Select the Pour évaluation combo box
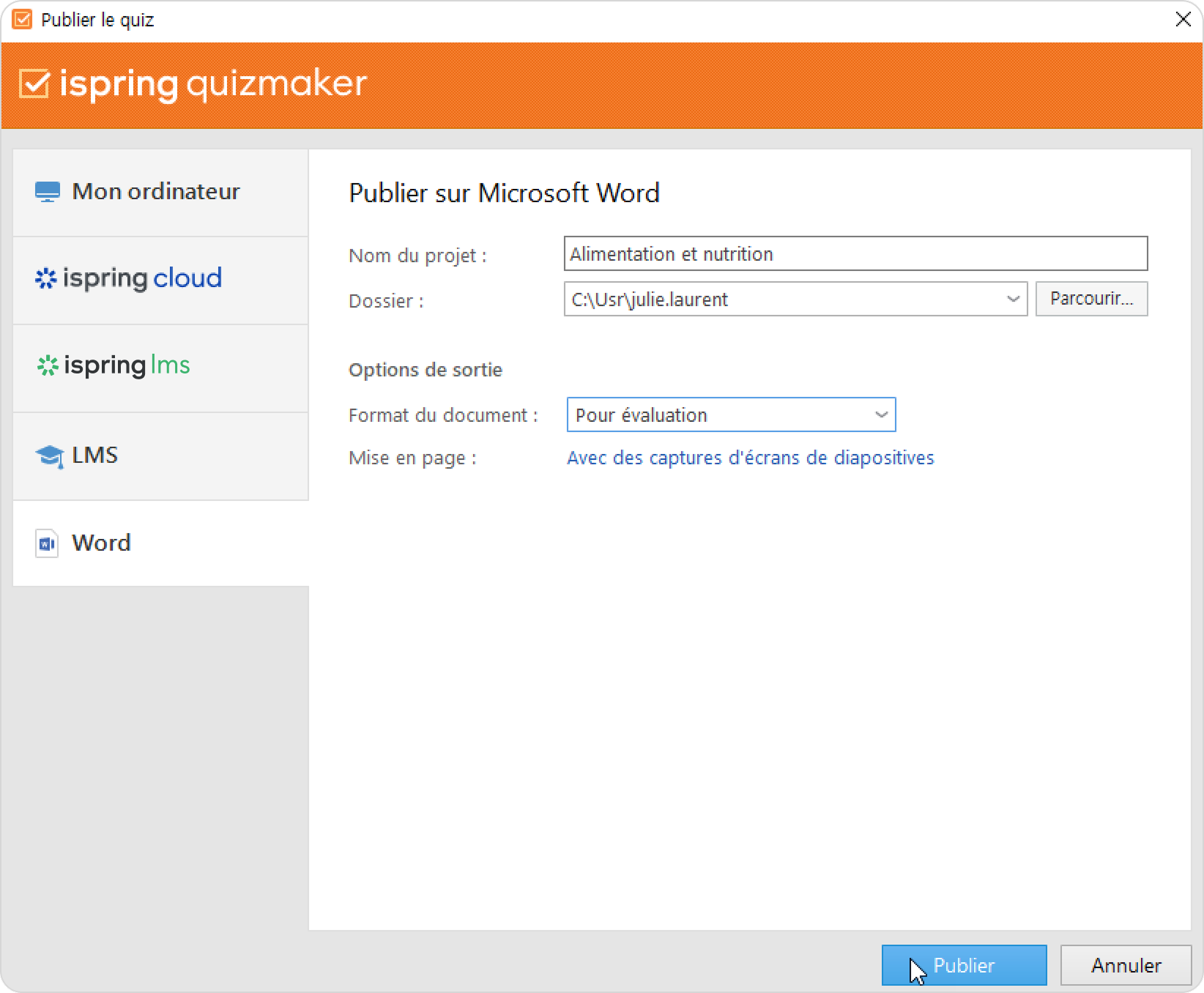The height and width of the screenshot is (993, 1204). [x=718, y=415]
